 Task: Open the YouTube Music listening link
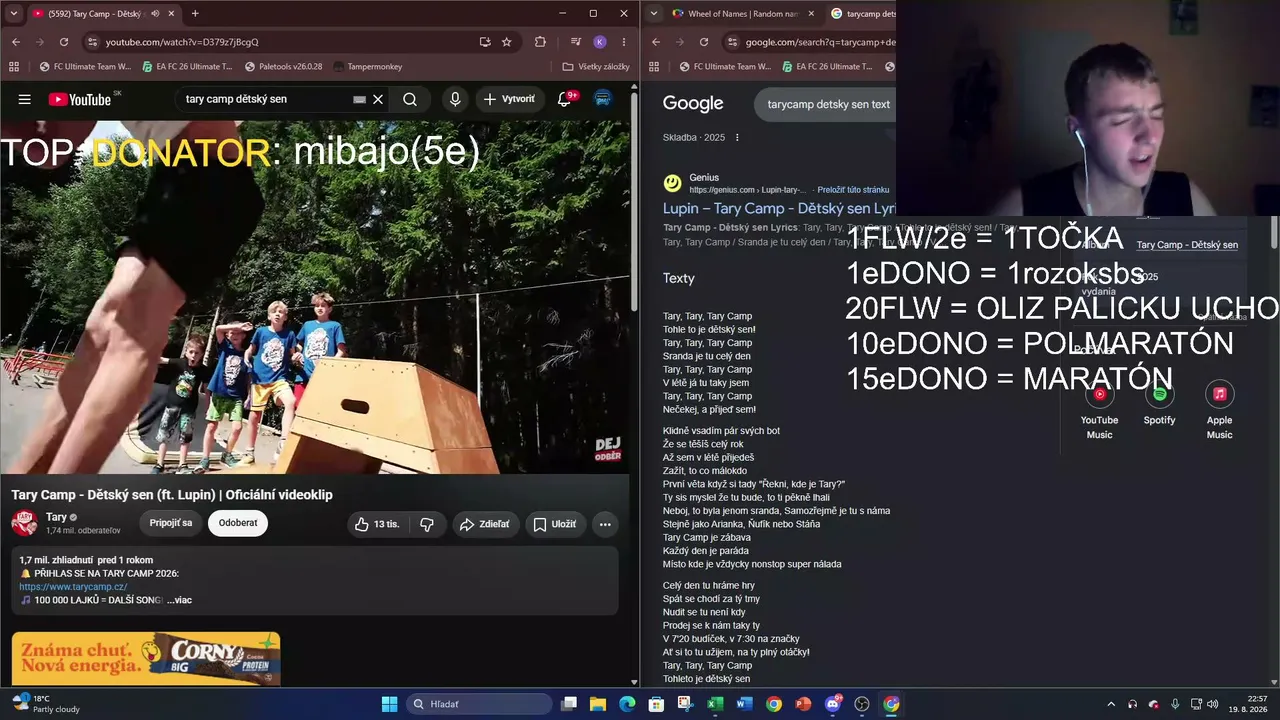(x=1100, y=410)
